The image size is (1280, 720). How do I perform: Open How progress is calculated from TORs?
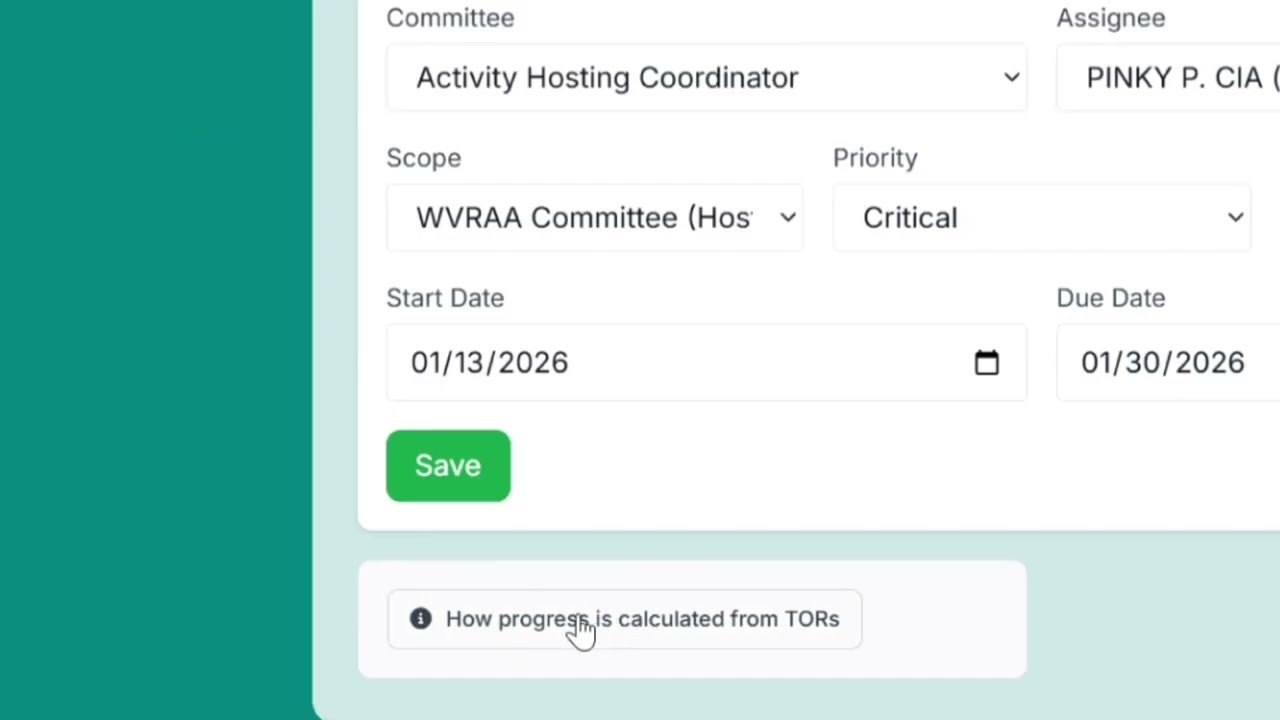[624, 619]
